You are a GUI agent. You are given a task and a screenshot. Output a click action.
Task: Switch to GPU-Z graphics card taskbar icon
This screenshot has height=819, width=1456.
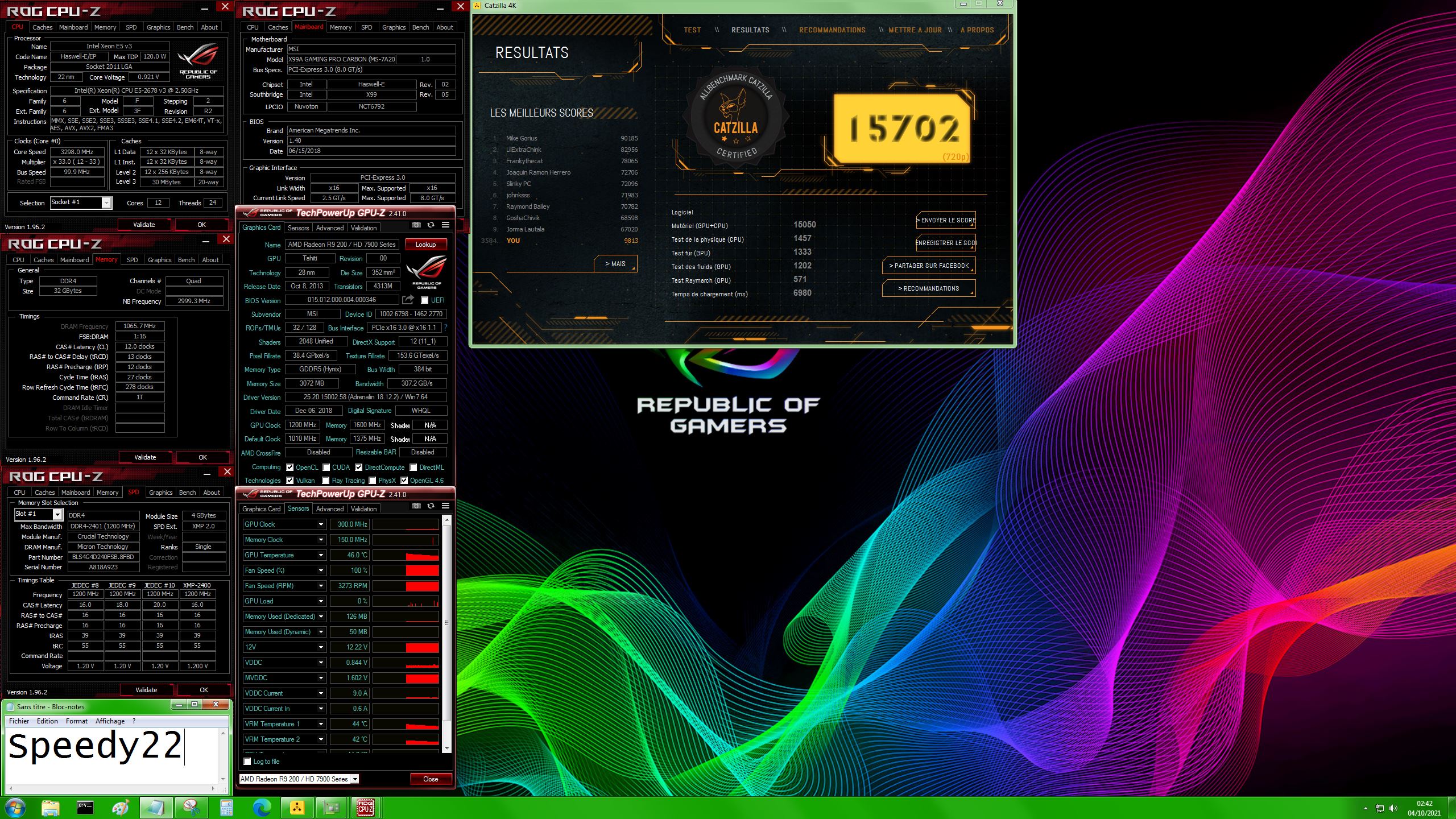pyautogui.click(x=332, y=808)
